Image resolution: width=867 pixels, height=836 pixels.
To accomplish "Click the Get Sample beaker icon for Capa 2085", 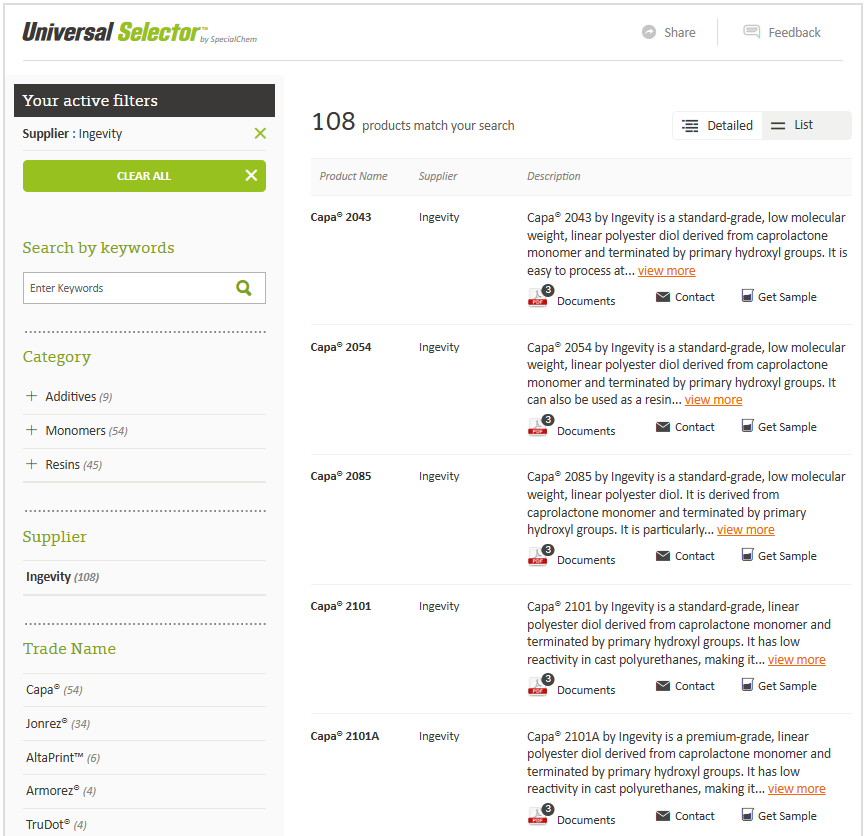I will click(747, 556).
